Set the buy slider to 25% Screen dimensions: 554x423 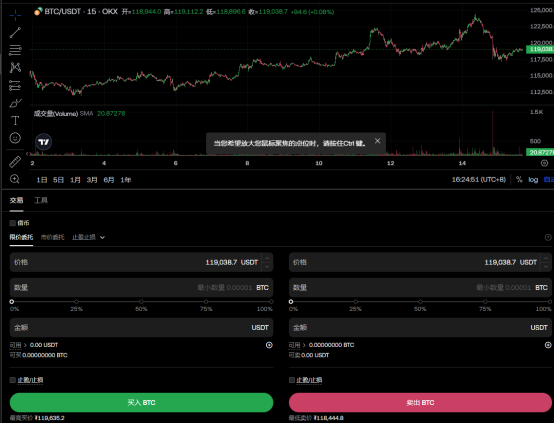pos(77,302)
